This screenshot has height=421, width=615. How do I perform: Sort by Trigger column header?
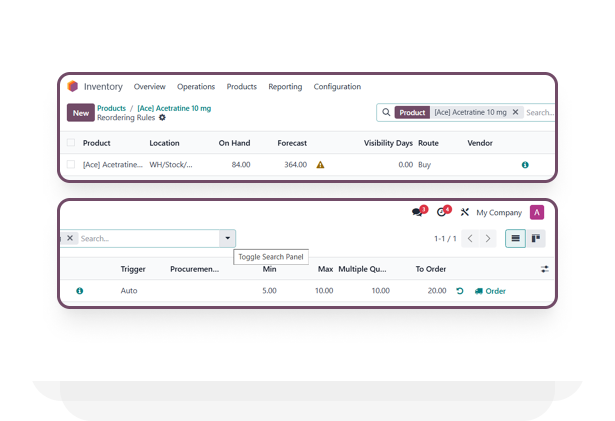click(133, 269)
